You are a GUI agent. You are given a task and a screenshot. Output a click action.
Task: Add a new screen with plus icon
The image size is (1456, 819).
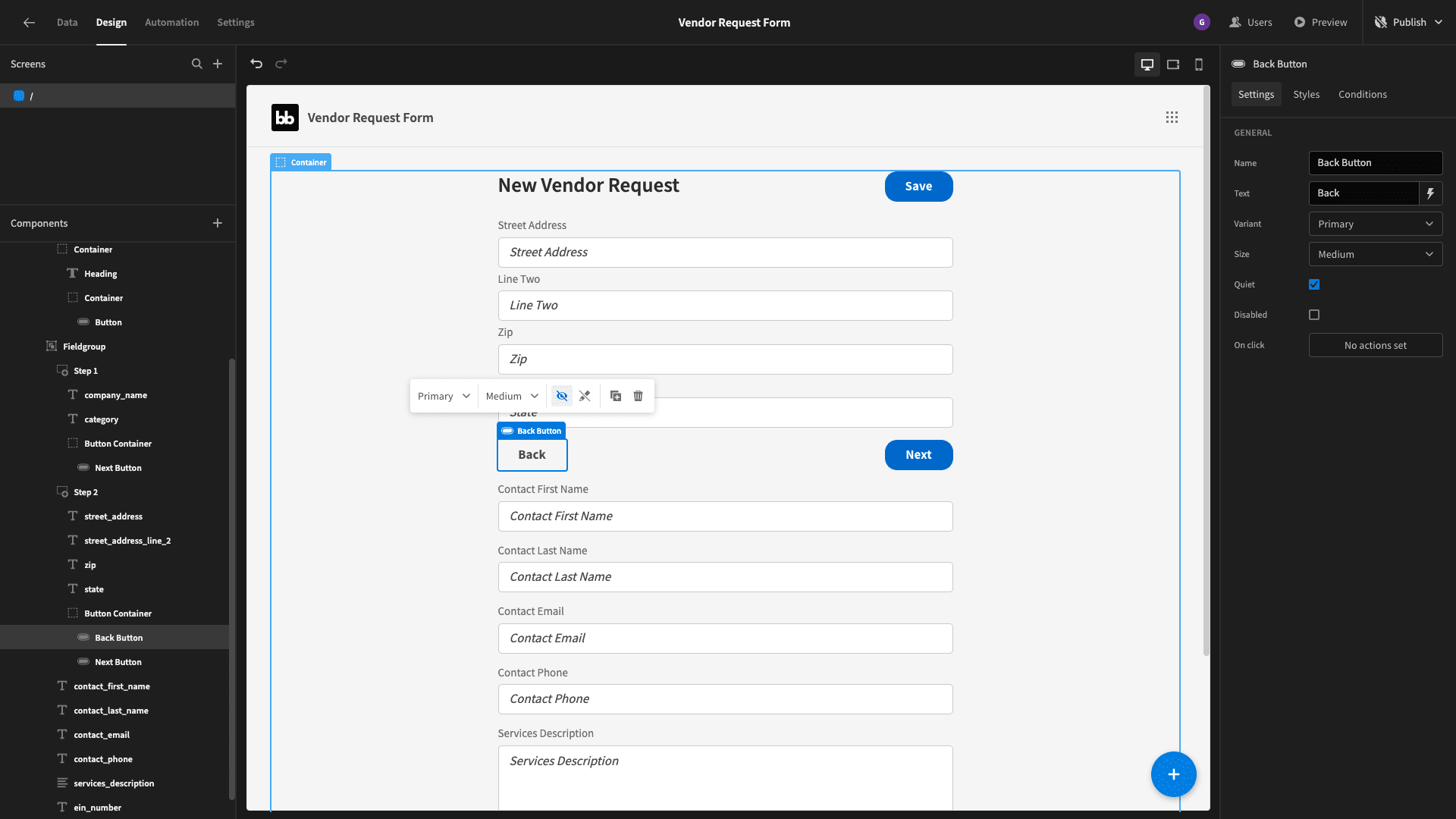[x=218, y=64]
